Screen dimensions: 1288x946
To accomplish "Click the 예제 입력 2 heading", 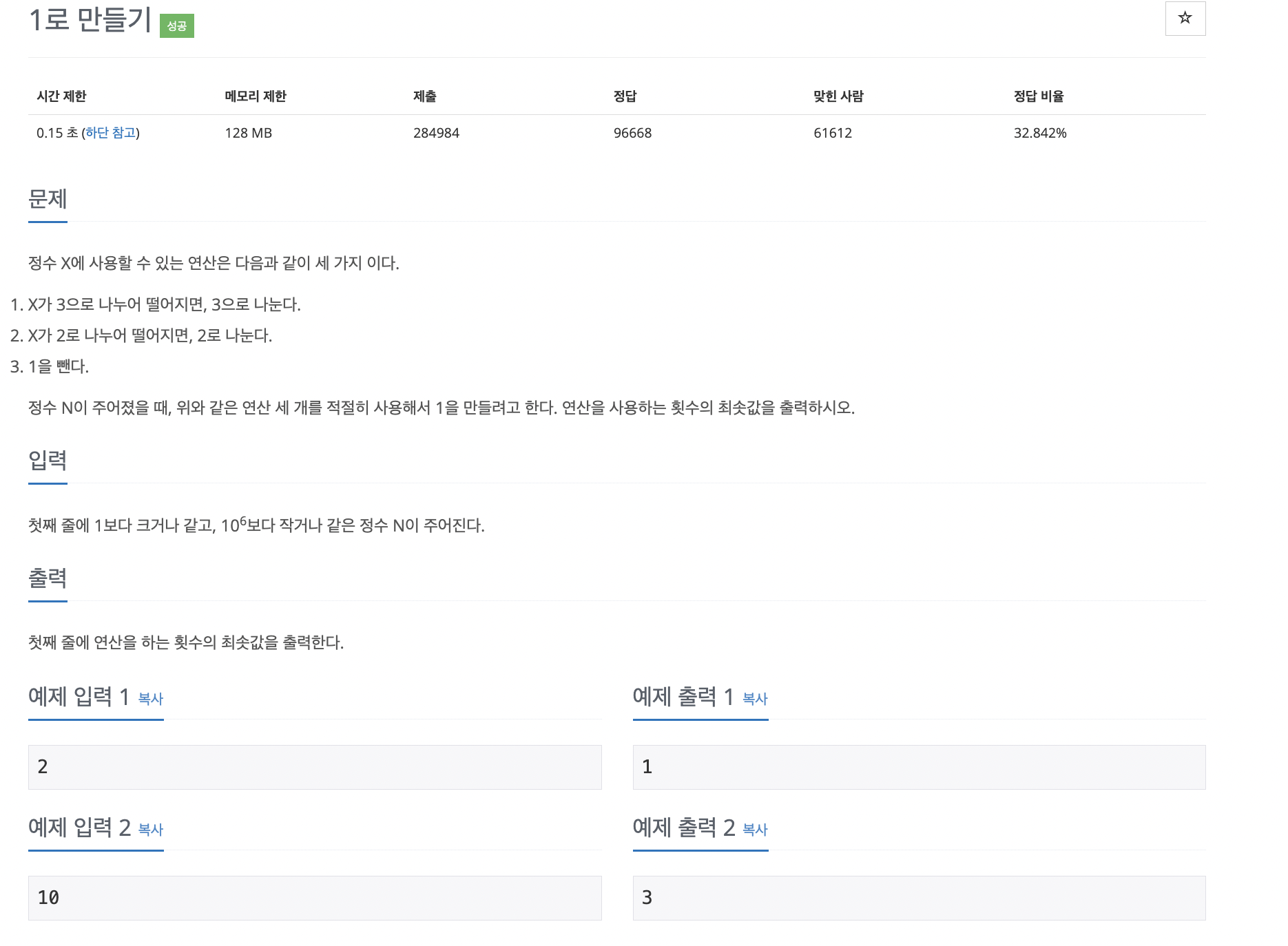I will 78,829.
